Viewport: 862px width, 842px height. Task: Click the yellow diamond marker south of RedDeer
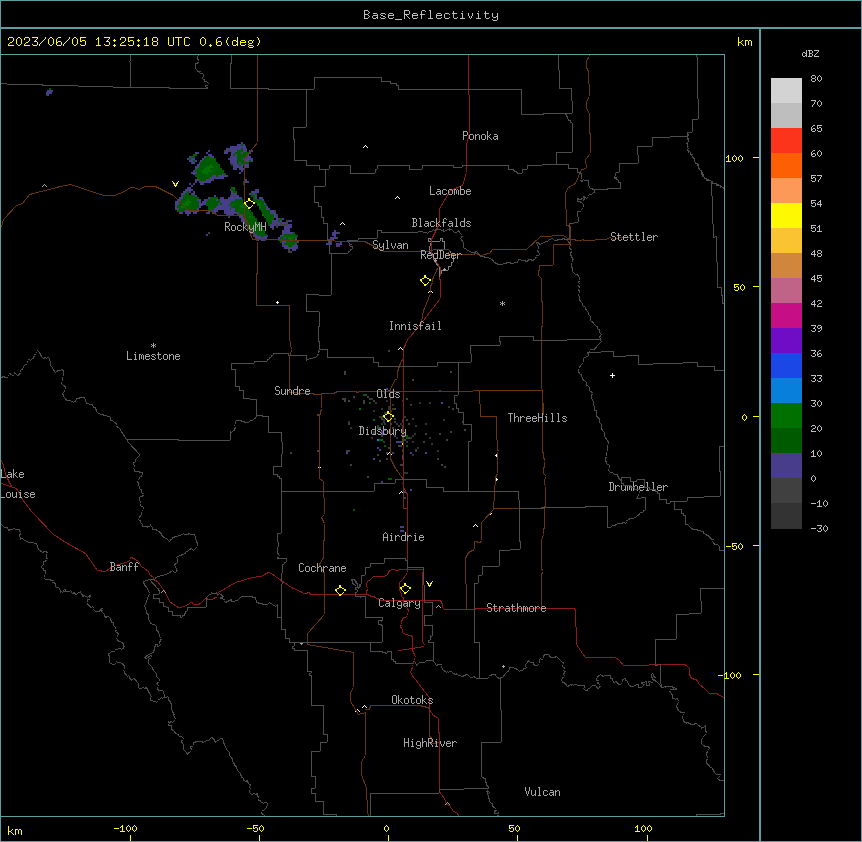pyautogui.click(x=426, y=281)
